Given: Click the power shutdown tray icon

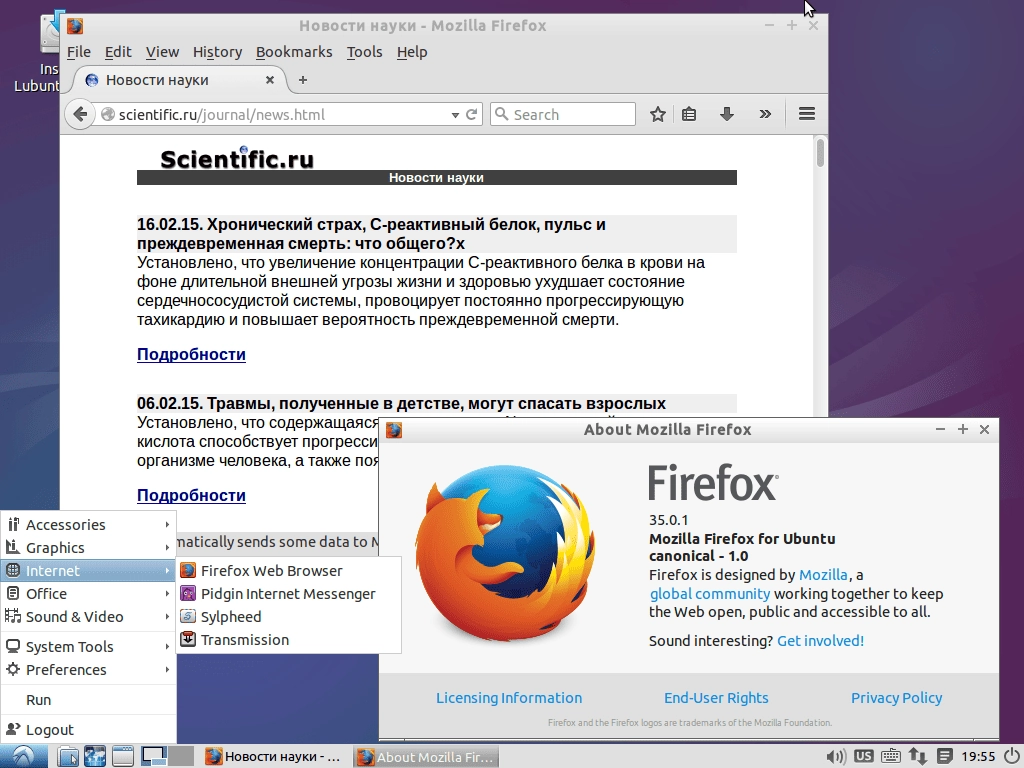Looking at the screenshot, I should pos(1011,756).
